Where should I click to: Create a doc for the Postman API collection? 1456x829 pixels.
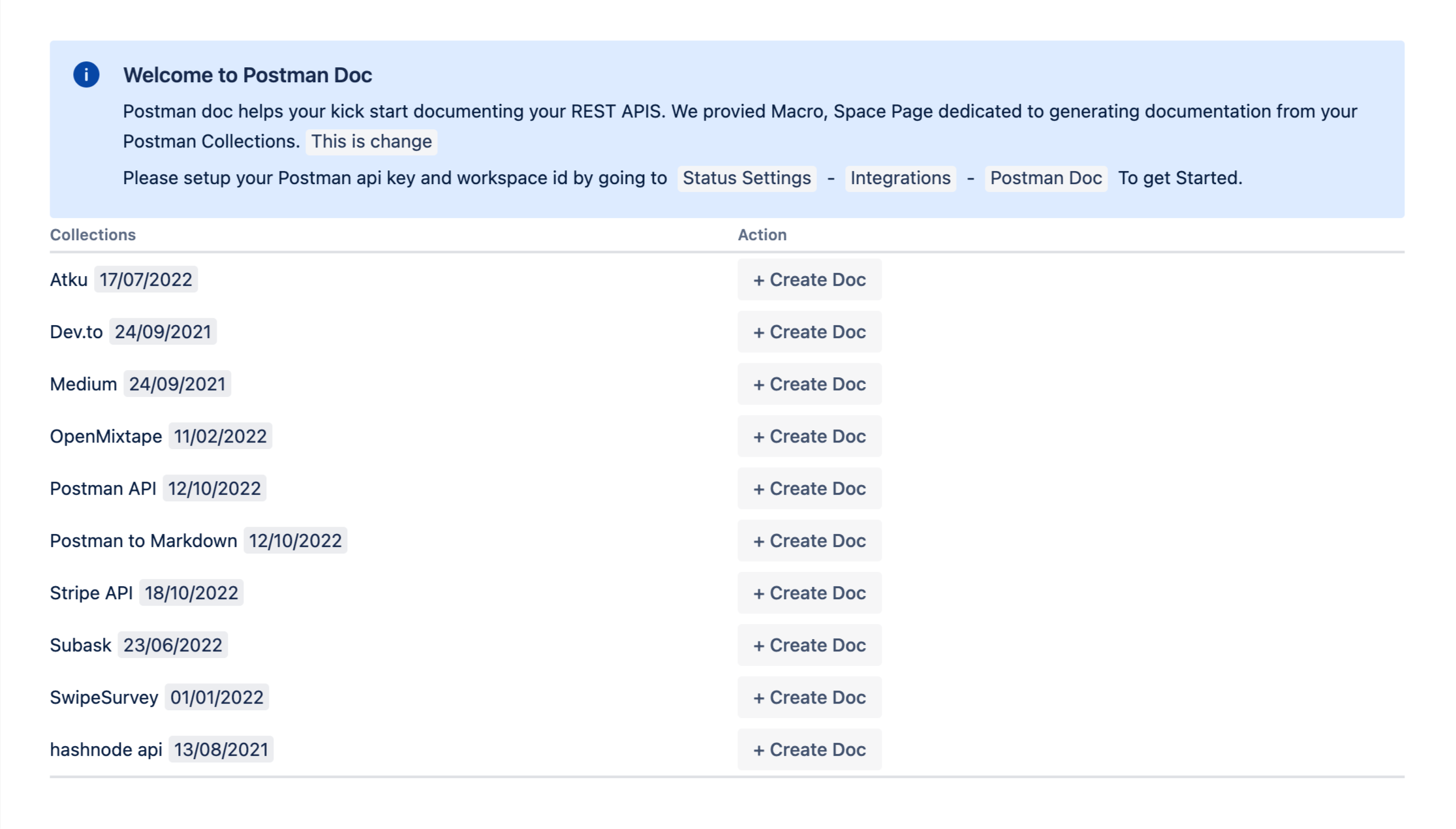pos(809,488)
